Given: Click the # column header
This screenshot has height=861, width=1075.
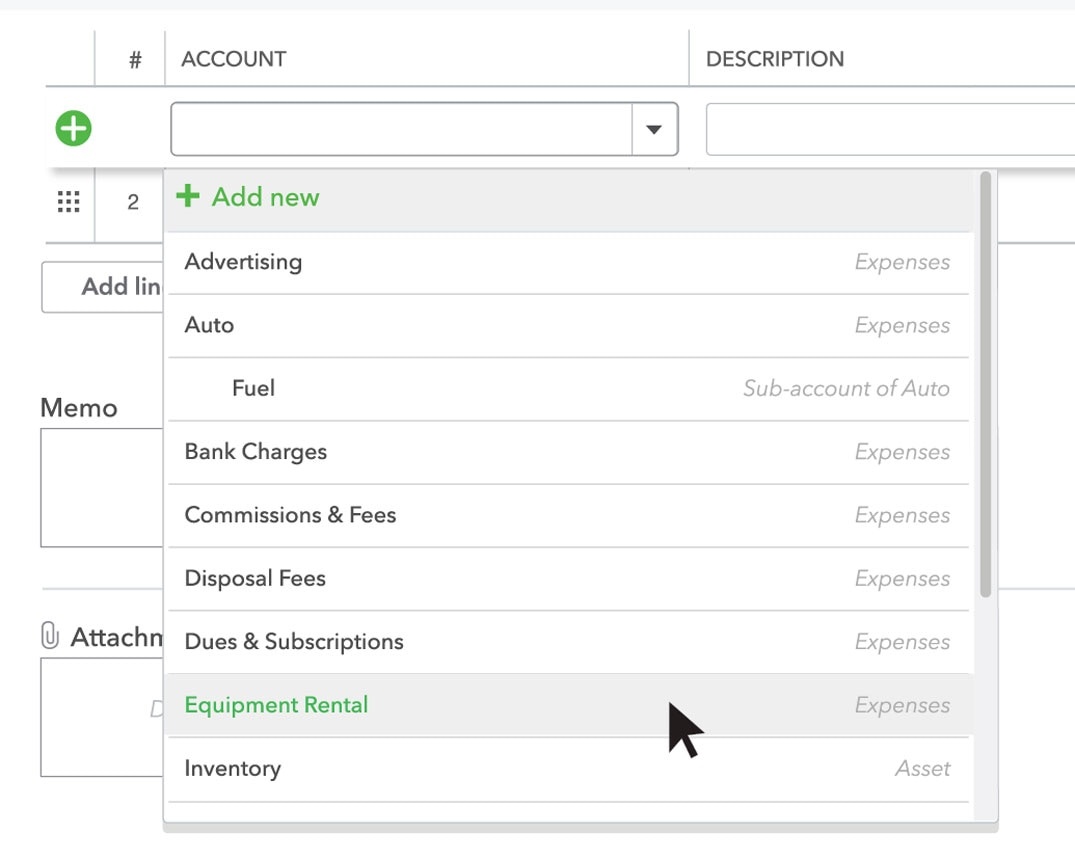Looking at the screenshot, I should (x=135, y=60).
